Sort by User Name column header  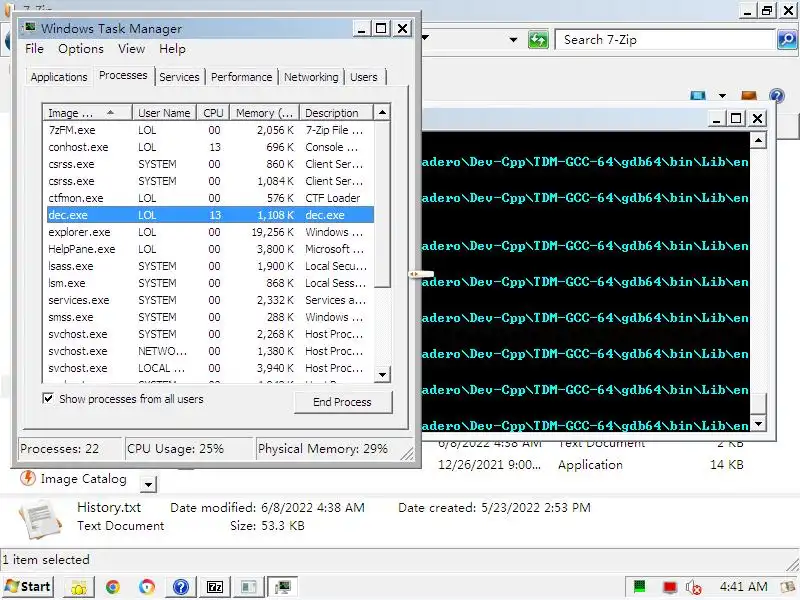pos(164,113)
